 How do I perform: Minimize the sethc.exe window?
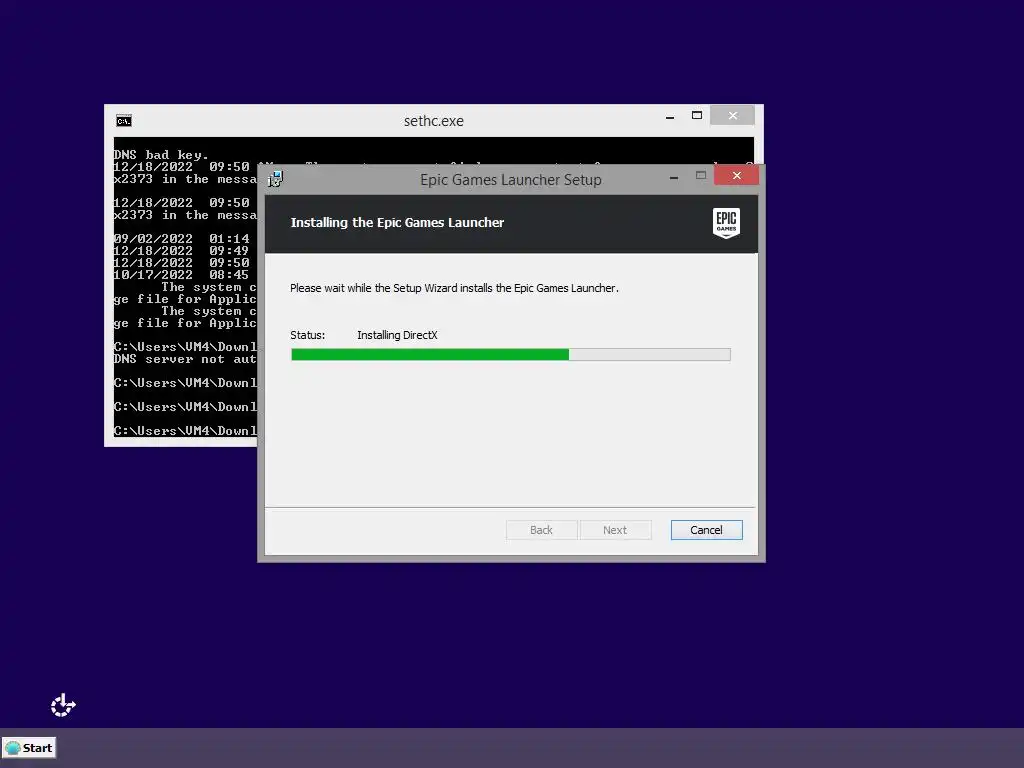click(x=669, y=117)
